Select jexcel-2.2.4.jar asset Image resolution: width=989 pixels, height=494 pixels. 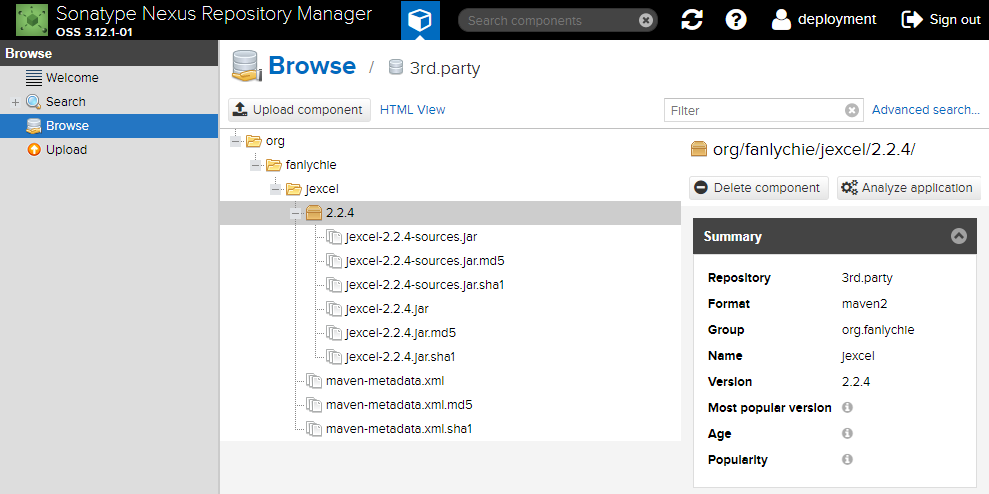point(387,309)
